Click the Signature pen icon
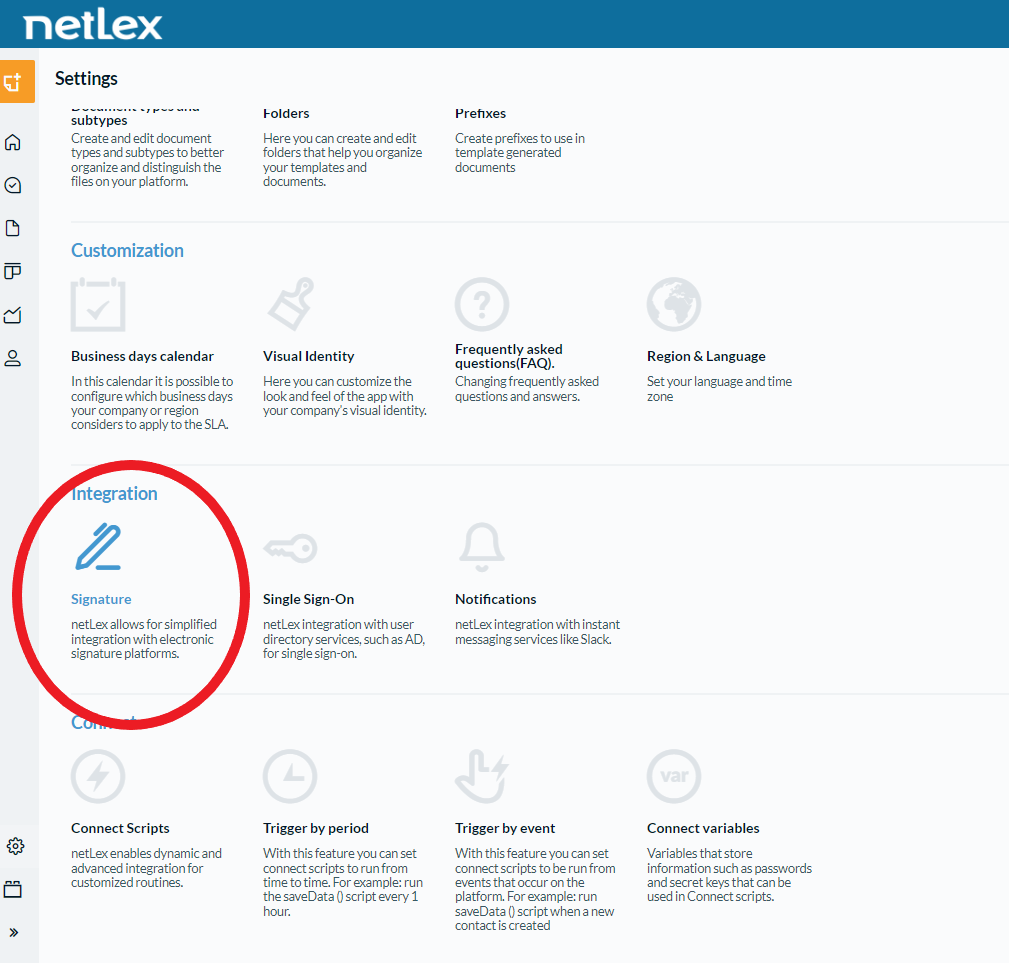 [98, 547]
